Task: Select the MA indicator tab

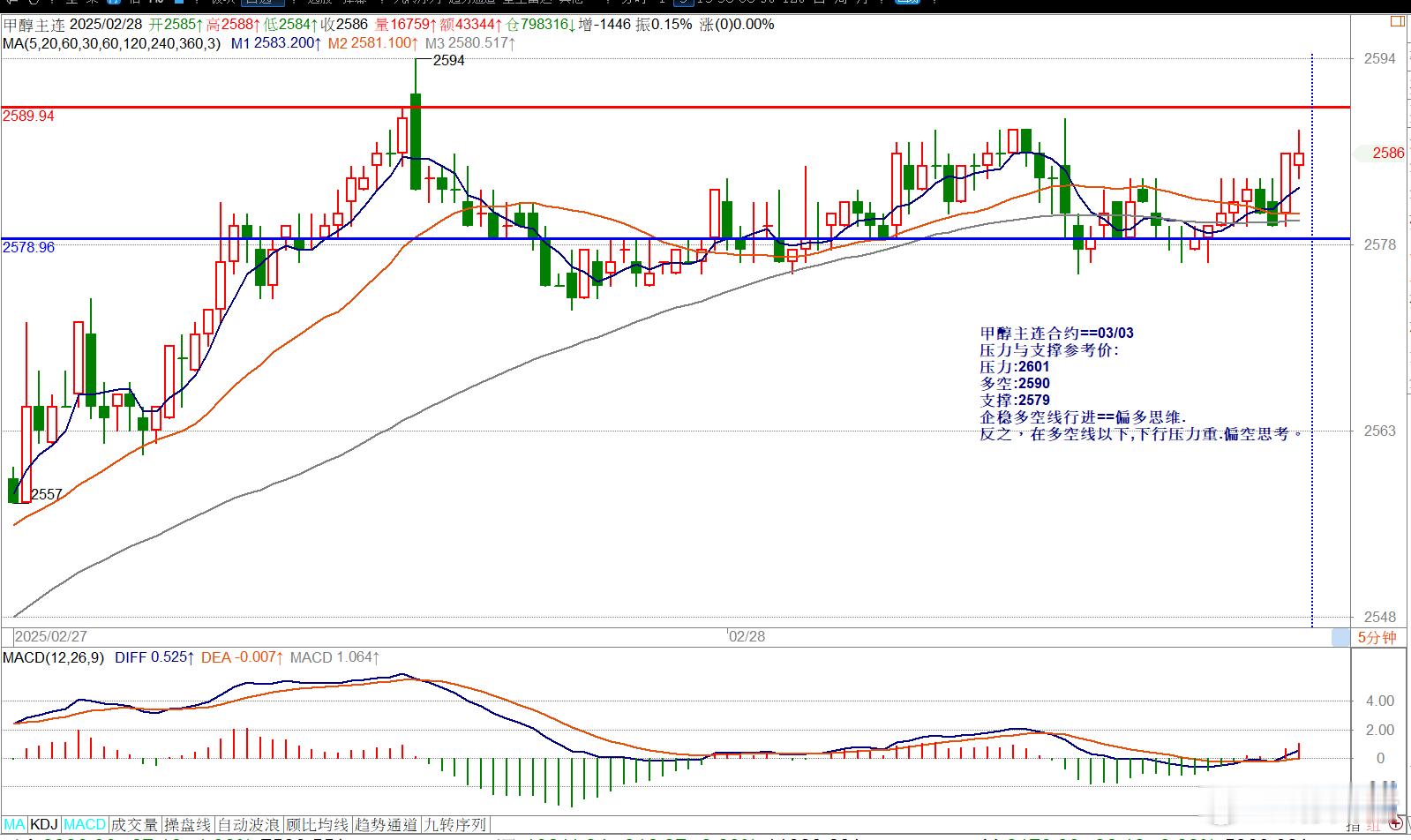Action: 15,825
